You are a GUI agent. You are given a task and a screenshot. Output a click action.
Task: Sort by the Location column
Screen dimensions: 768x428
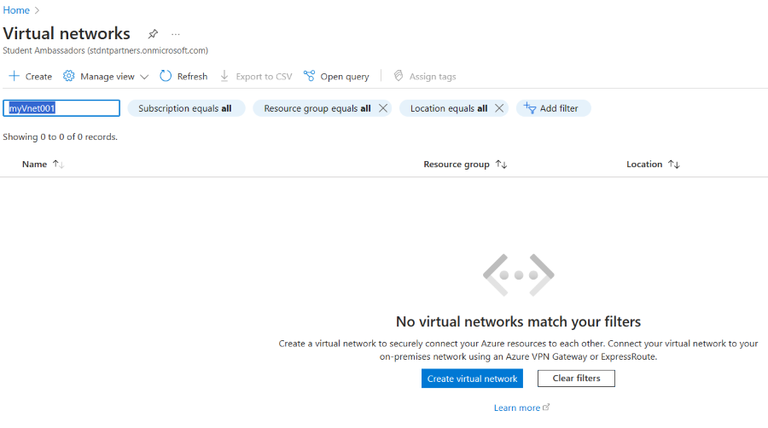pyautogui.click(x=652, y=164)
